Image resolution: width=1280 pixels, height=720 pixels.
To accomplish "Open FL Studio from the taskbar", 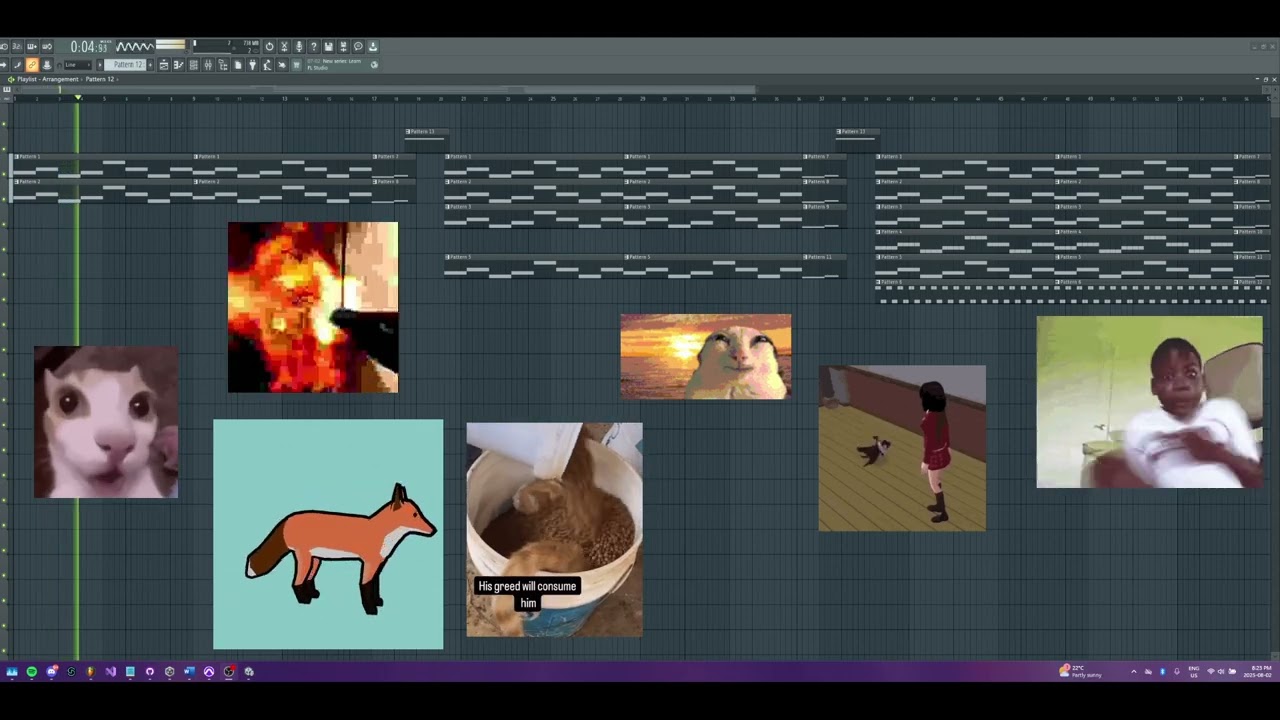I will 91,672.
